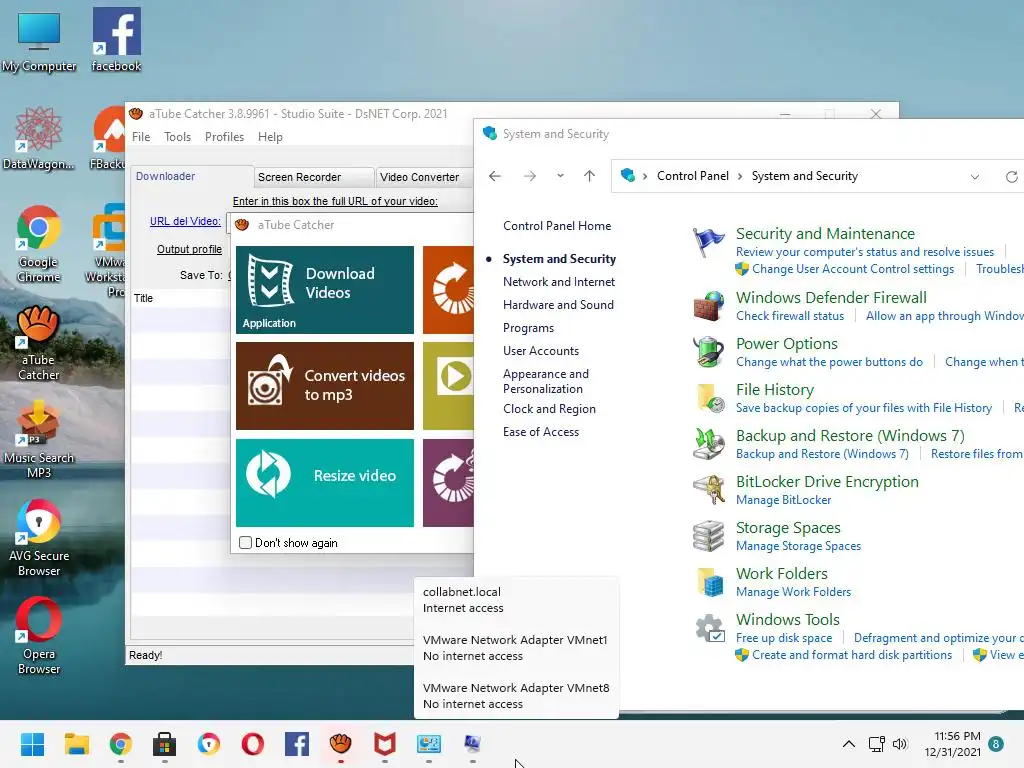Launch Google Chrome from the desktop
Image resolution: width=1024 pixels, height=768 pixels.
tap(39, 244)
